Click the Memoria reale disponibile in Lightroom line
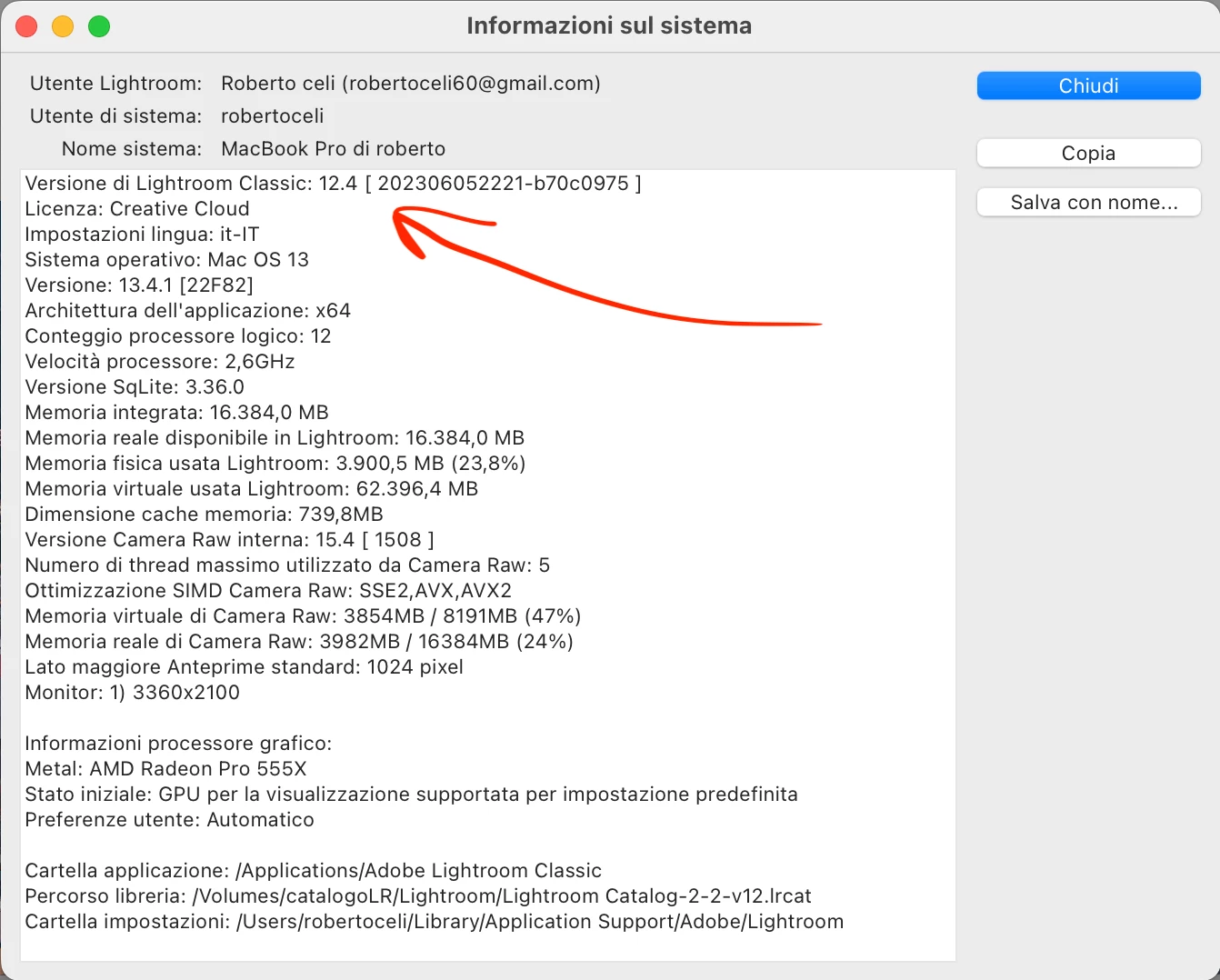1220x980 pixels. (275, 438)
